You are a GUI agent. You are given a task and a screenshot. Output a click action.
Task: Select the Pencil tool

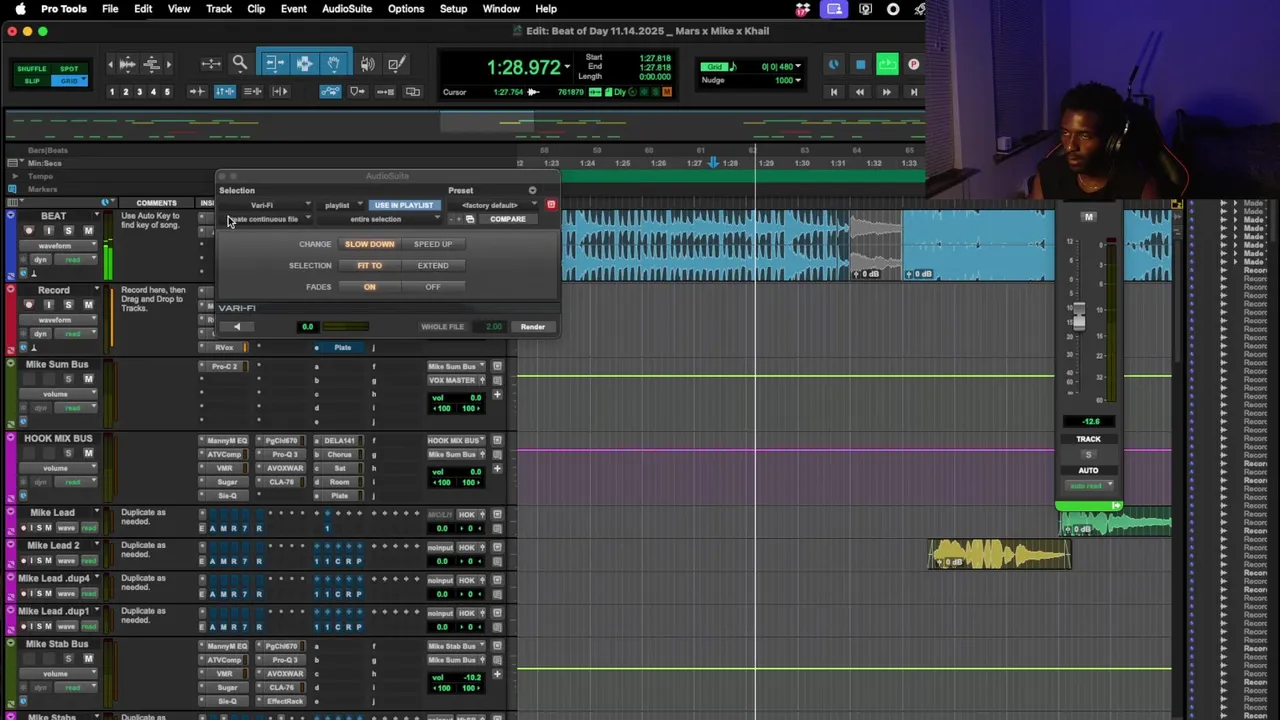(x=396, y=64)
